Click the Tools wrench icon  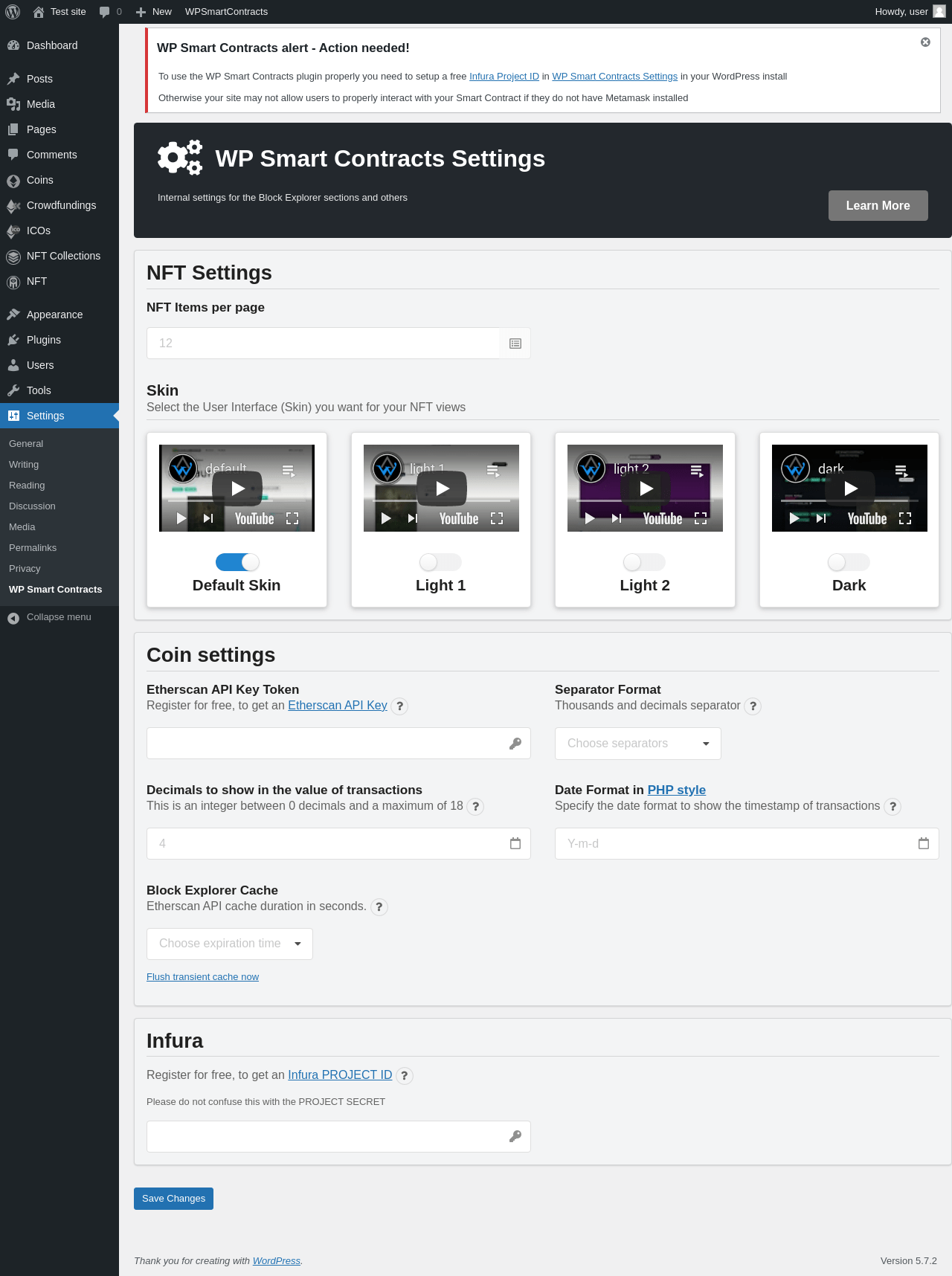click(x=13, y=390)
